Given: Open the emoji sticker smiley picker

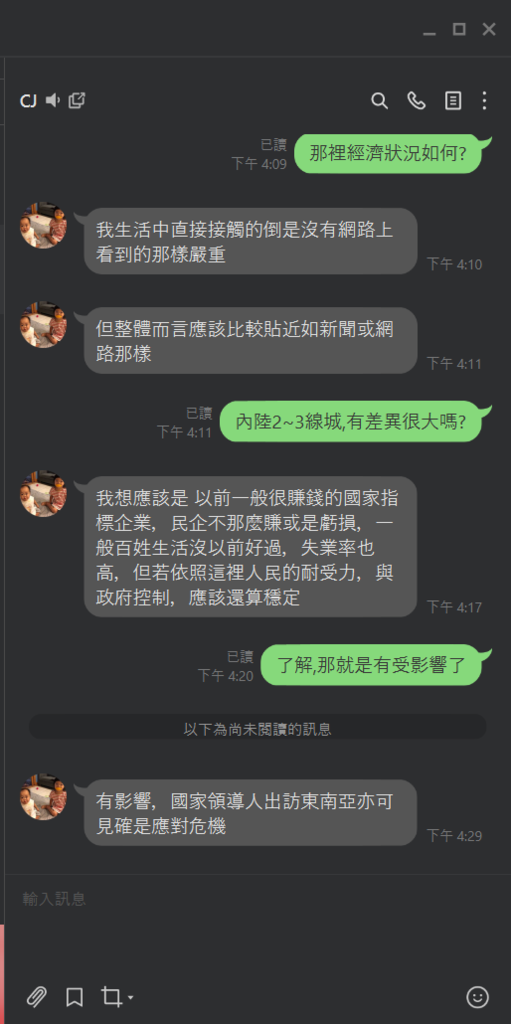Looking at the screenshot, I should (478, 997).
